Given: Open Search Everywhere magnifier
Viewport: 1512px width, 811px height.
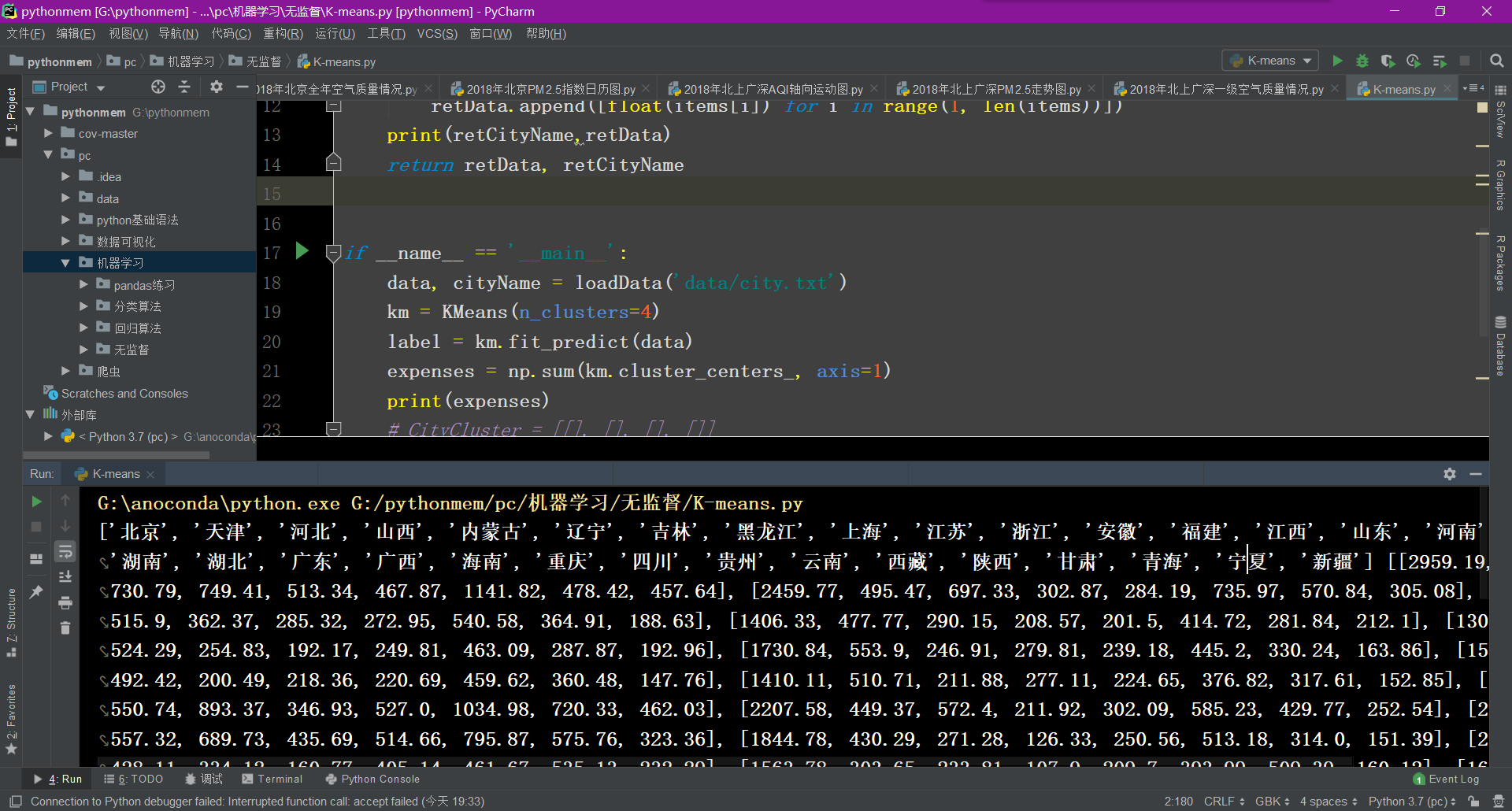Looking at the screenshot, I should pos(1497,61).
